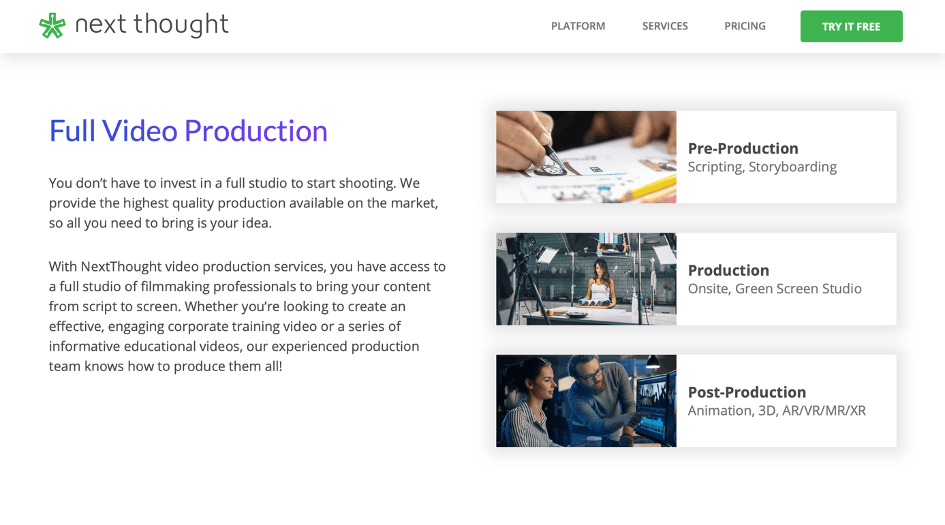Select the Production card title
945x525 pixels.
pos(728,270)
